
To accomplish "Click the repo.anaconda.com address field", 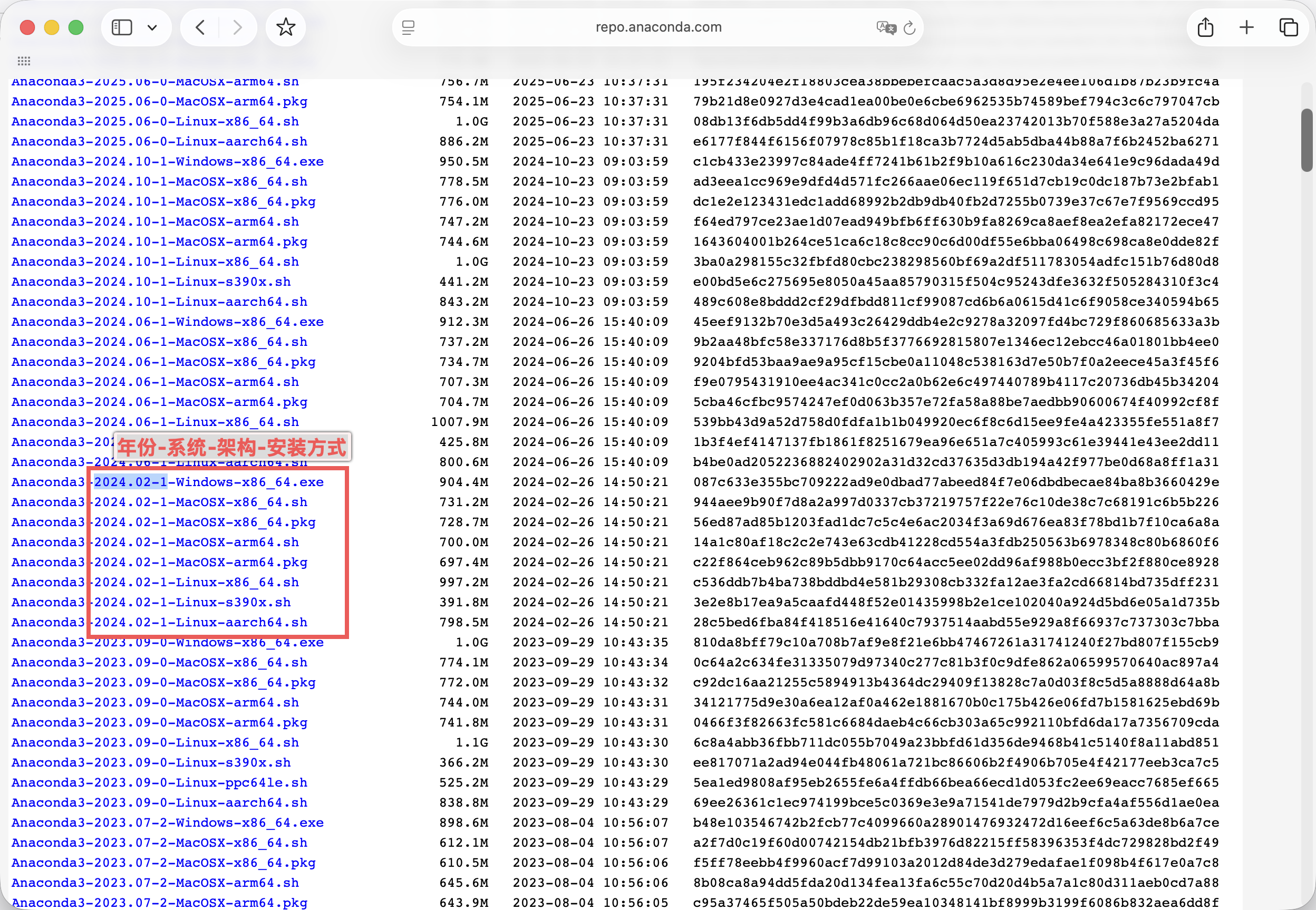I will coord(658,27).
